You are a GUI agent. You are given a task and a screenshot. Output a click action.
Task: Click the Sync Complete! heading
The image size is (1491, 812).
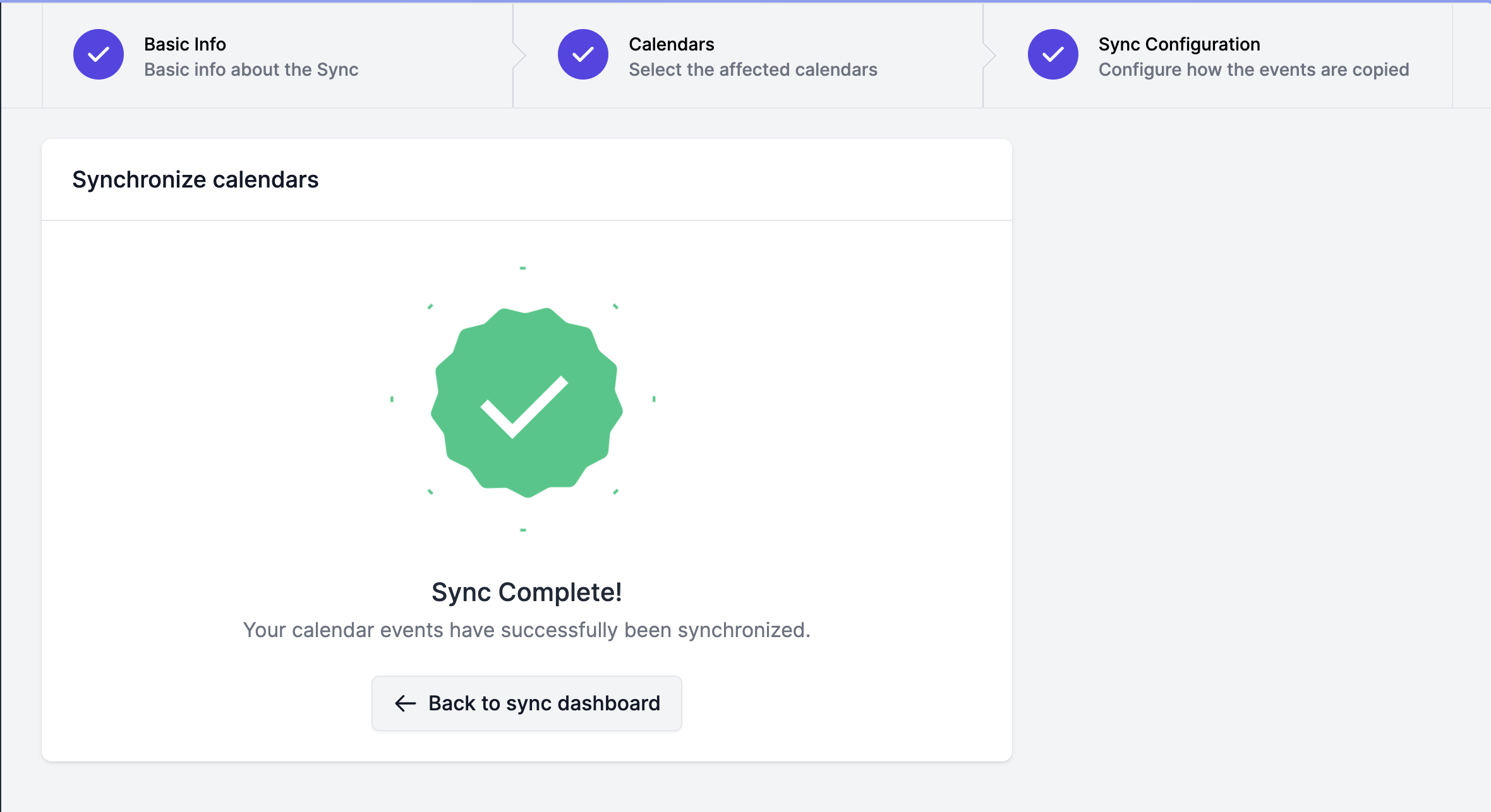click(x=526, y=592)
